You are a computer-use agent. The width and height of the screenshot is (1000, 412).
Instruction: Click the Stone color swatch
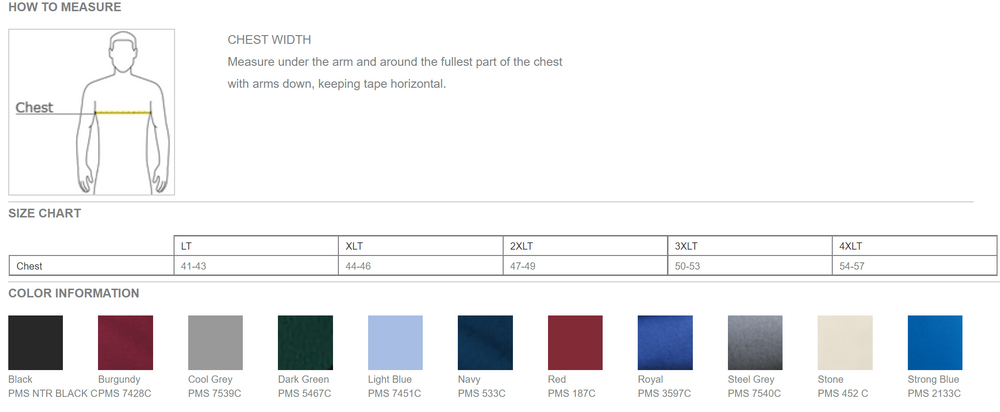click(x=845, y=343)
